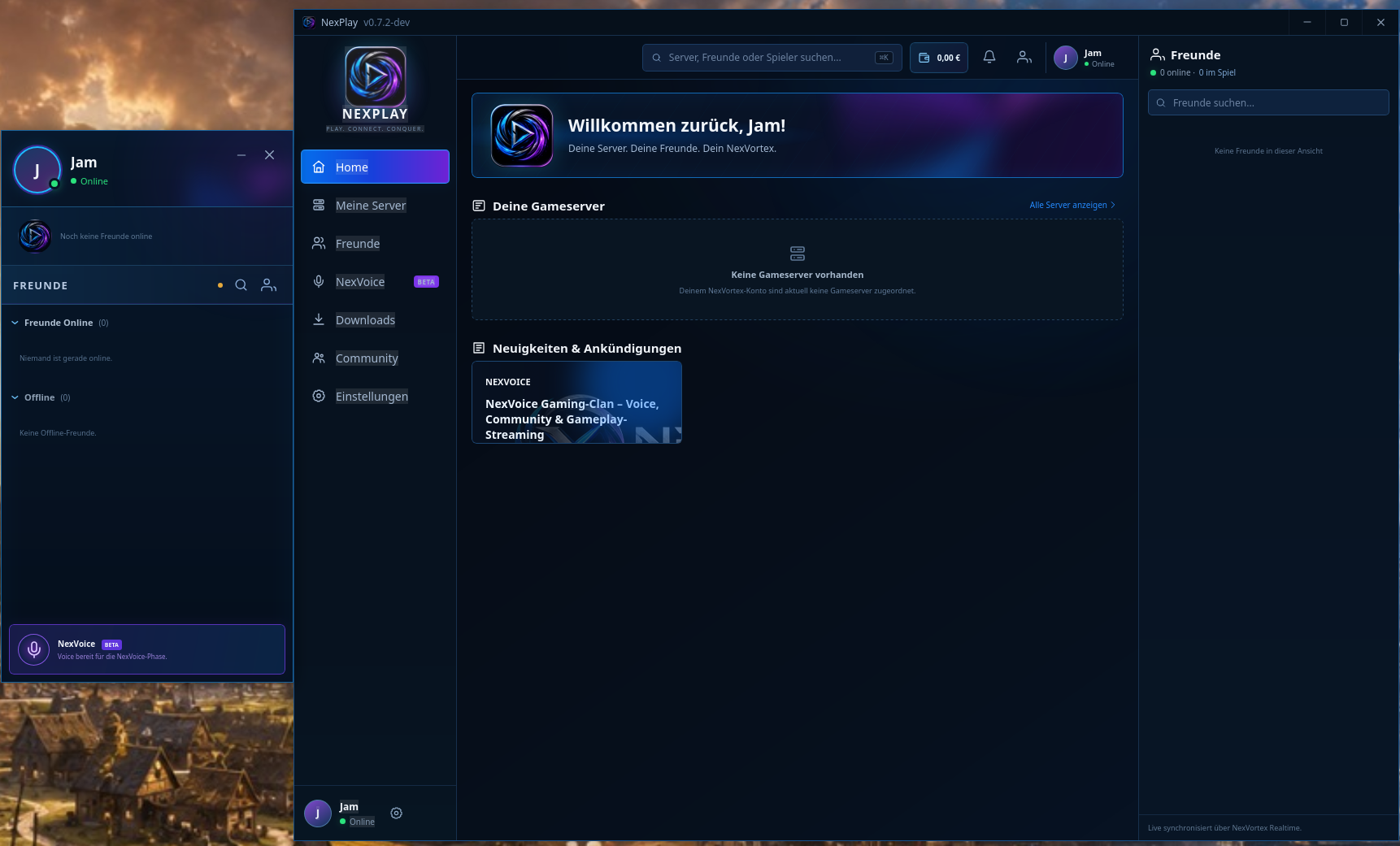Open NexVoice in the sidebar navigation

pyautogui.click(x=375, y=282)
